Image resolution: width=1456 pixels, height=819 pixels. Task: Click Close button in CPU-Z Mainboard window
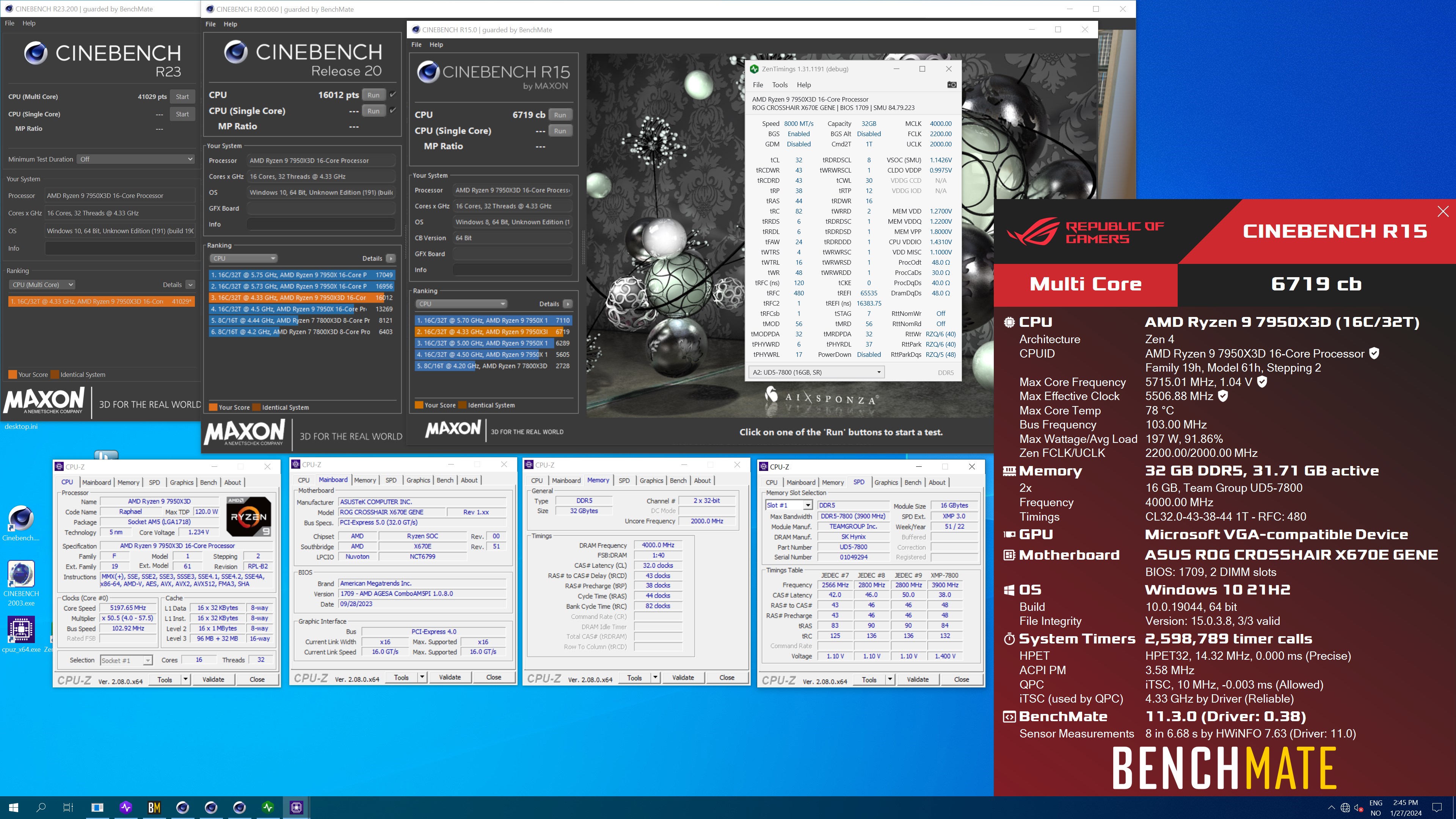[493, 677]
